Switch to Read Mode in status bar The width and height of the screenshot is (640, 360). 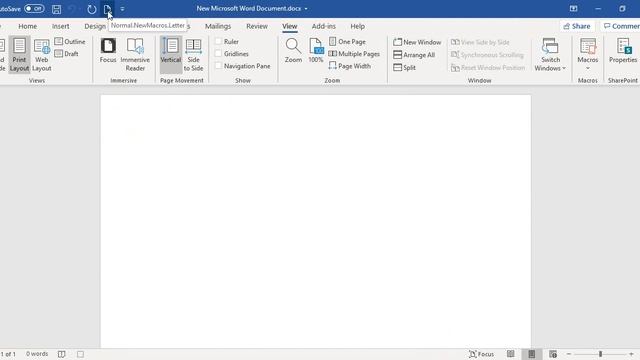[511, 354]
